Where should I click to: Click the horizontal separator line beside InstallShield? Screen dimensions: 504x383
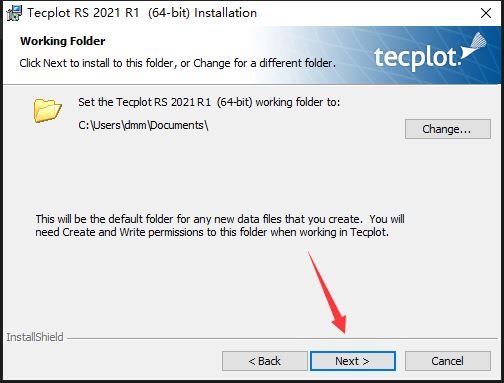(283, 339)
